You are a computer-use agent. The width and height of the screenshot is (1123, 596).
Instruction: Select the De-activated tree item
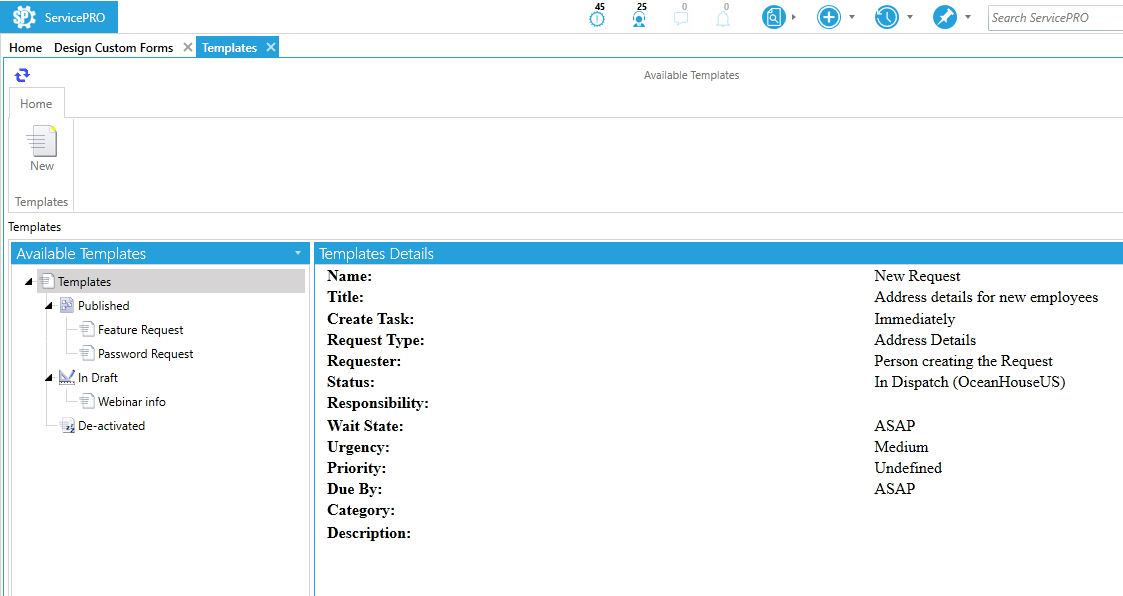(111, 426)
